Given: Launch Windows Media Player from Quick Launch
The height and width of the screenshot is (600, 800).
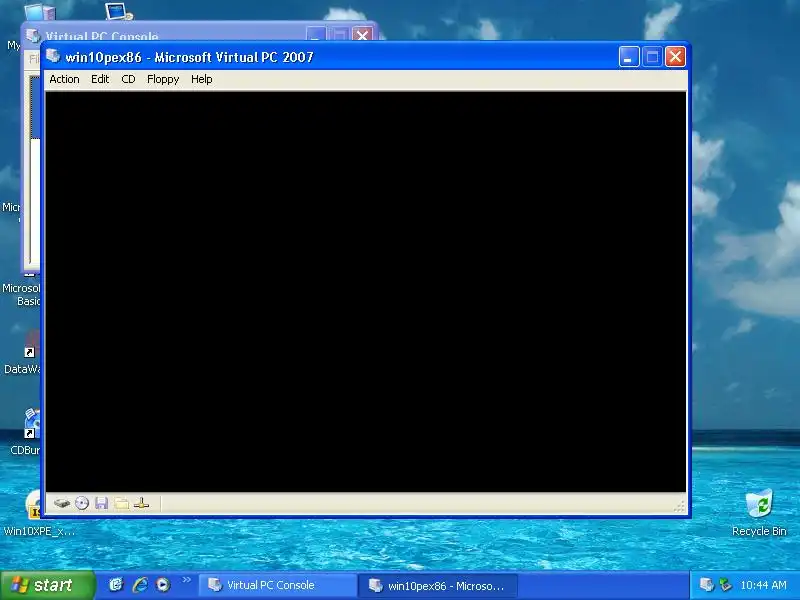Looking at the screenshot, I should 163,585.
